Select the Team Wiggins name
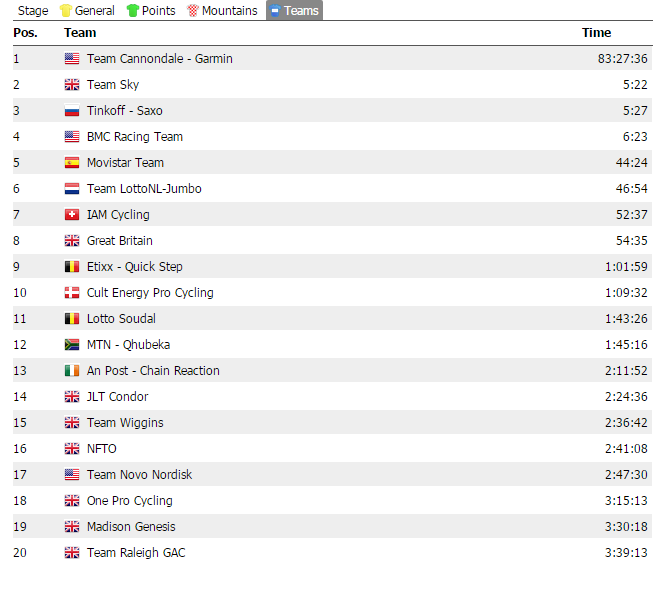The image size is (664, 597). click(125, 423)
